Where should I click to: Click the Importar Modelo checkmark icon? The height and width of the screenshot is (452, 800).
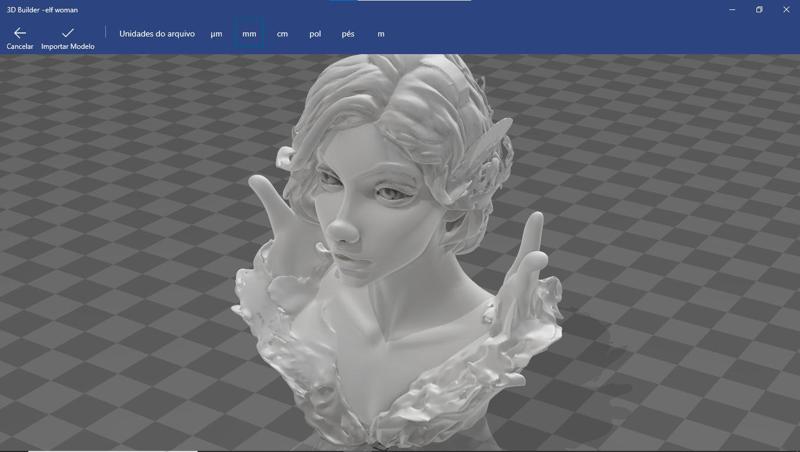coord(68,33)
